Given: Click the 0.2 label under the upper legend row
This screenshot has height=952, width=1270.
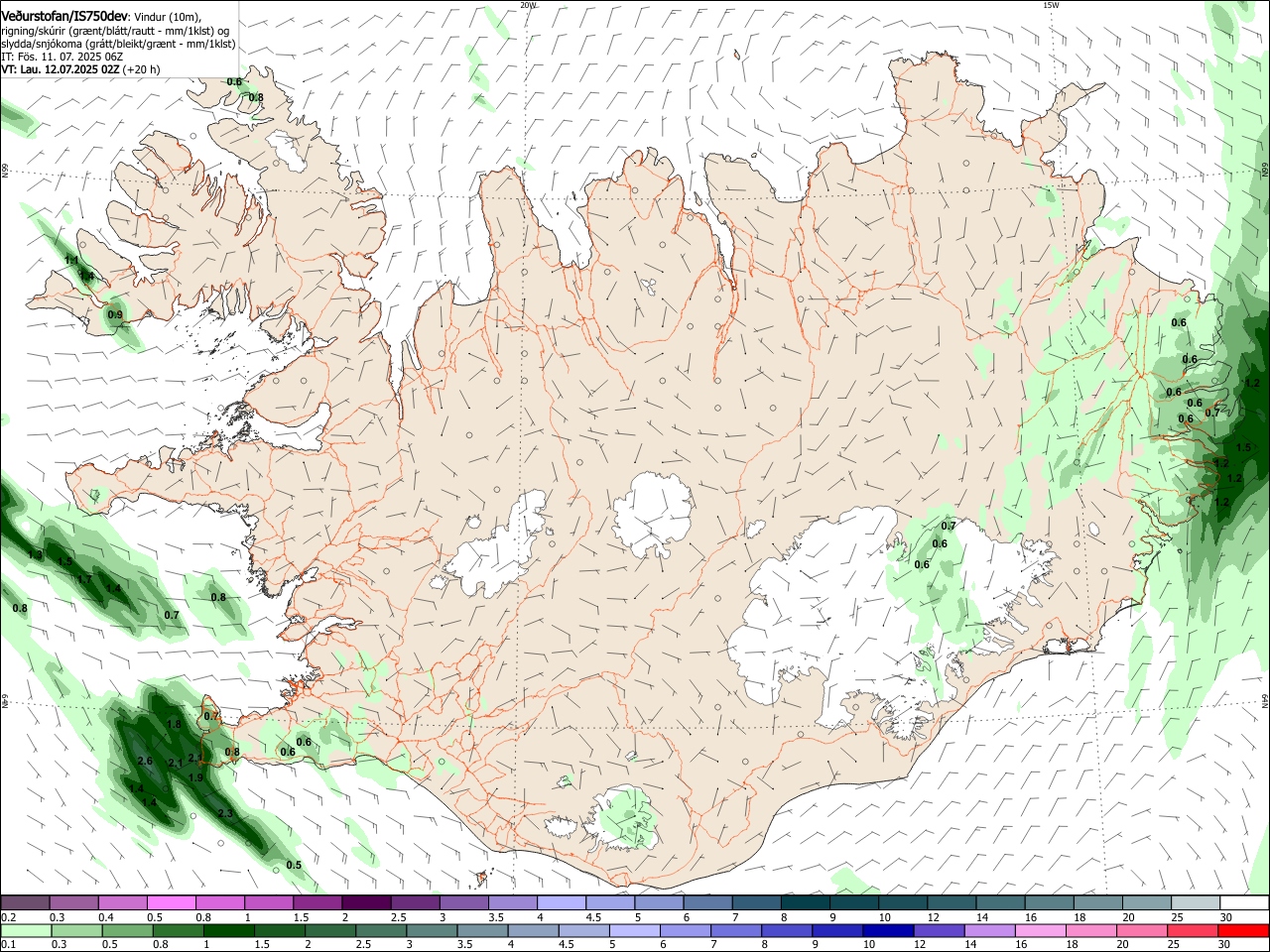Looking at the screenshot, I should click(x=8, y=917).
